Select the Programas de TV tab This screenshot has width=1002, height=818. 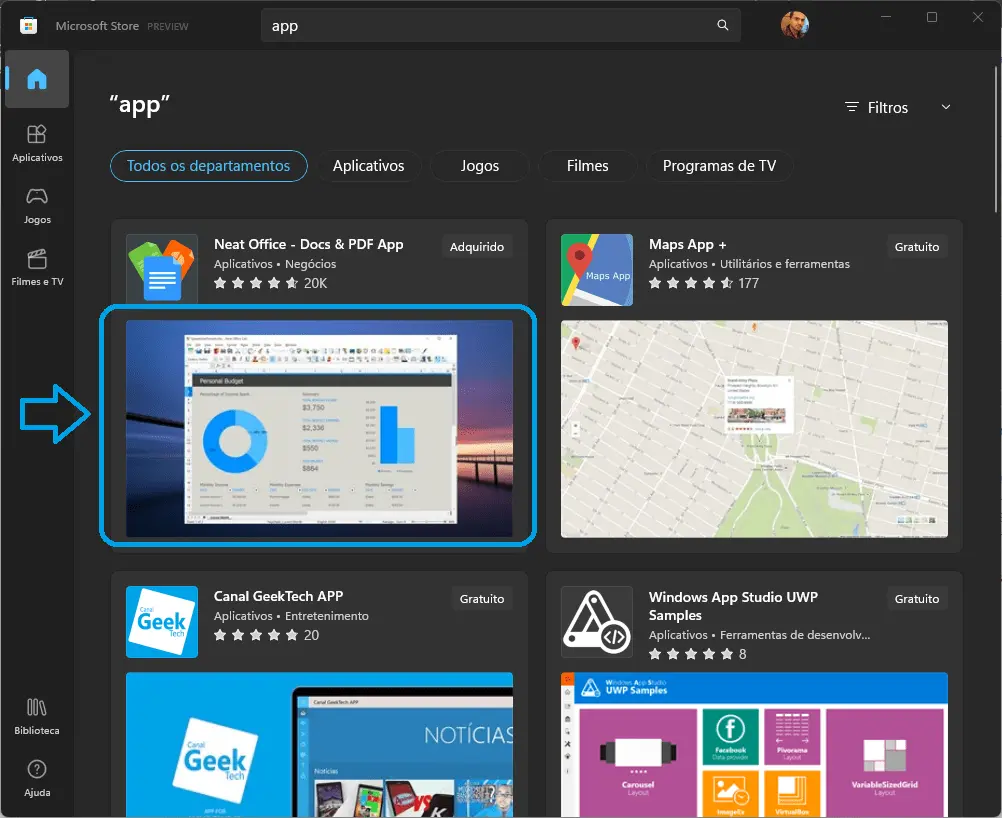719,166
